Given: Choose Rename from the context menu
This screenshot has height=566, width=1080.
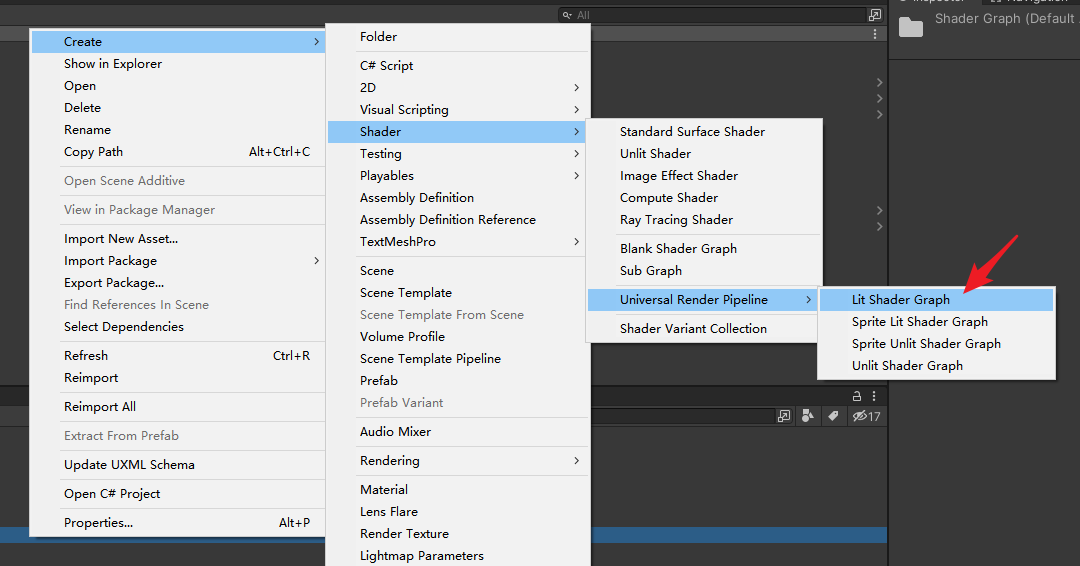Looking at the screenshot, I should tap(178, 130).
